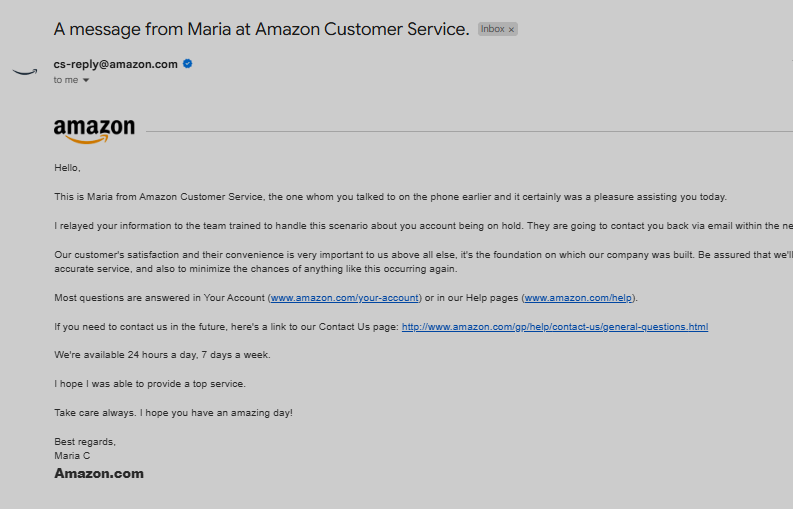Viewport: 793px width, 509px height.
Task: Follow the contact-us general-questions.html link
Action: pyautogui.click(x=555, y=327)
